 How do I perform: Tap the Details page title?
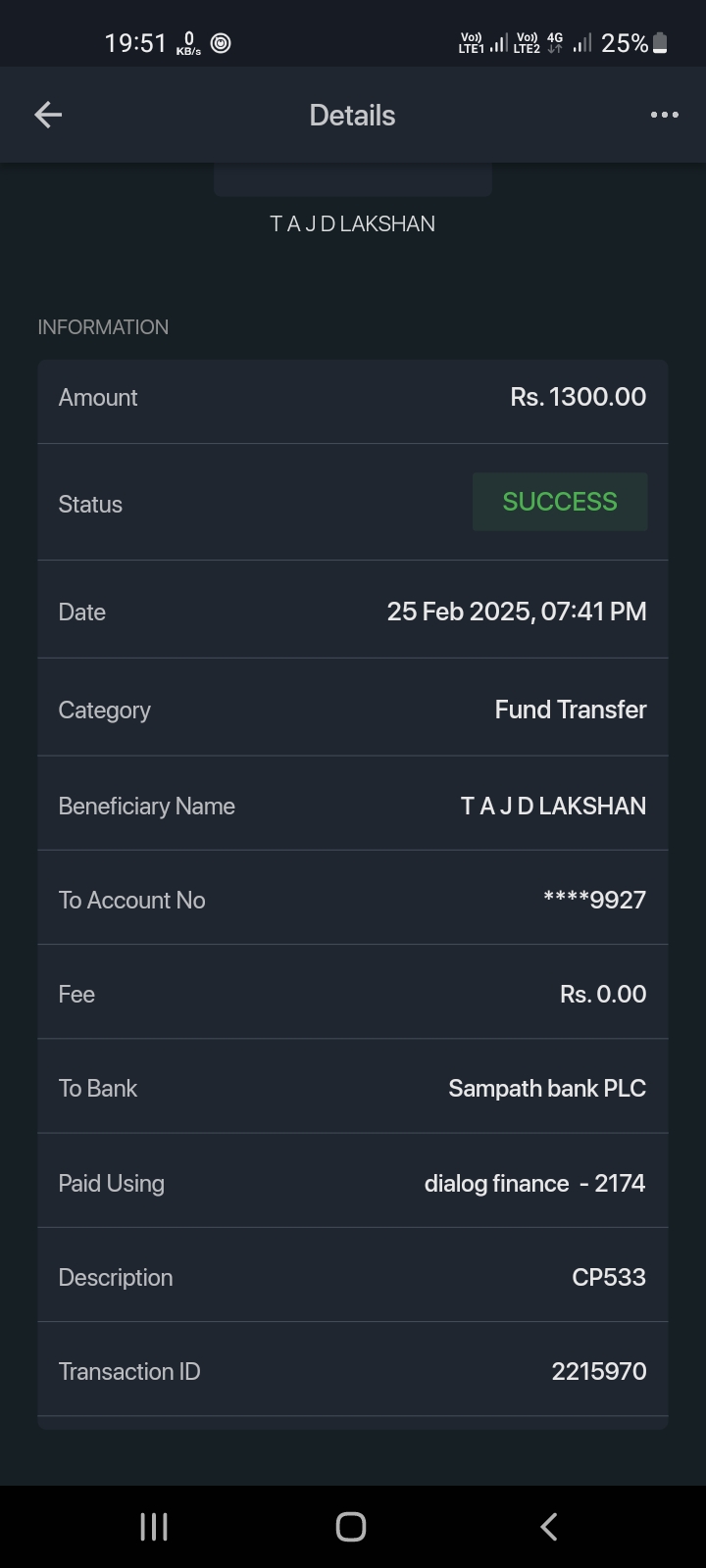(352, 116)
